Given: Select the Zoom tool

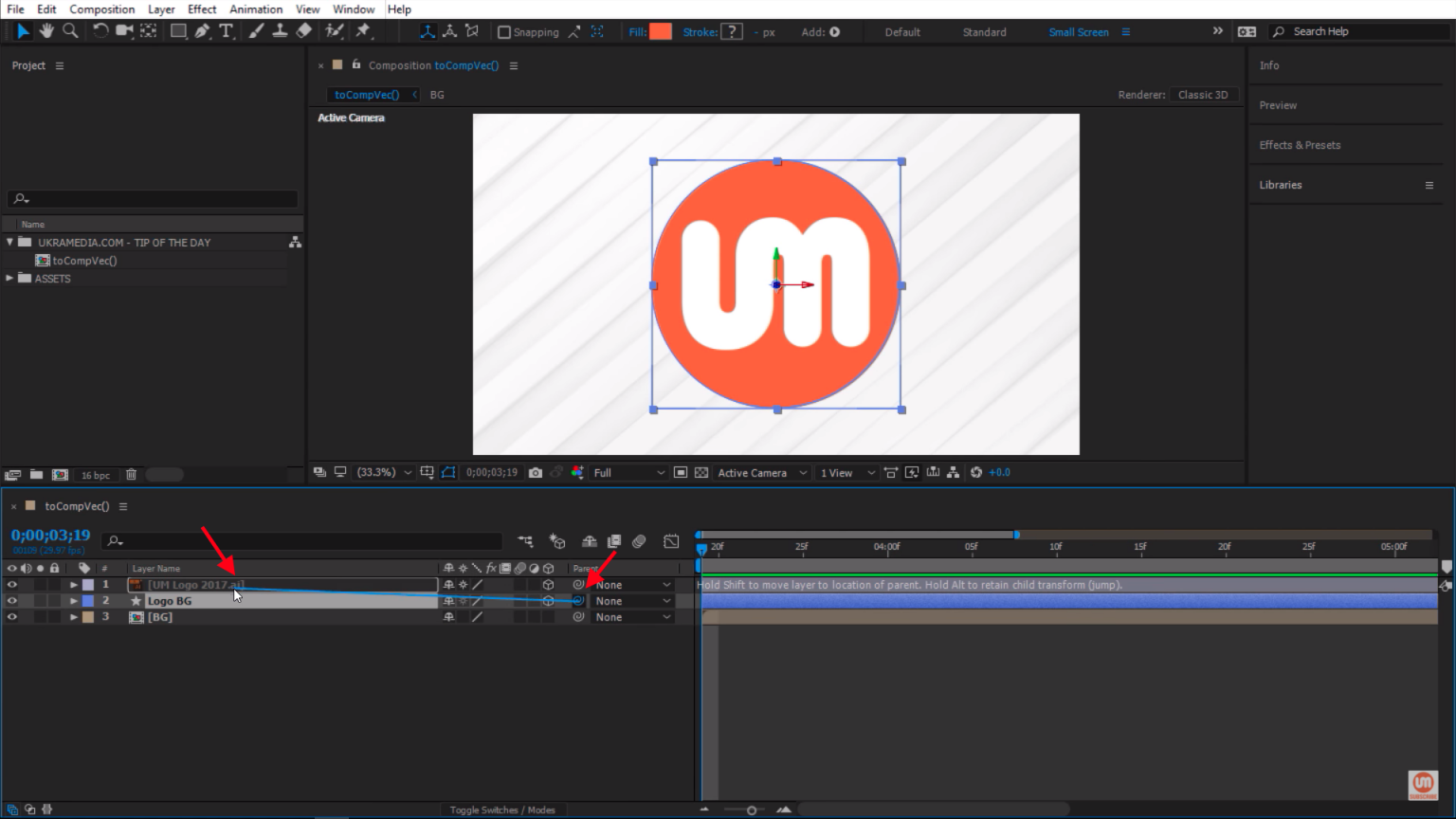Looking at the screenshot, I should pyautogui.click(x=70, y=31).
